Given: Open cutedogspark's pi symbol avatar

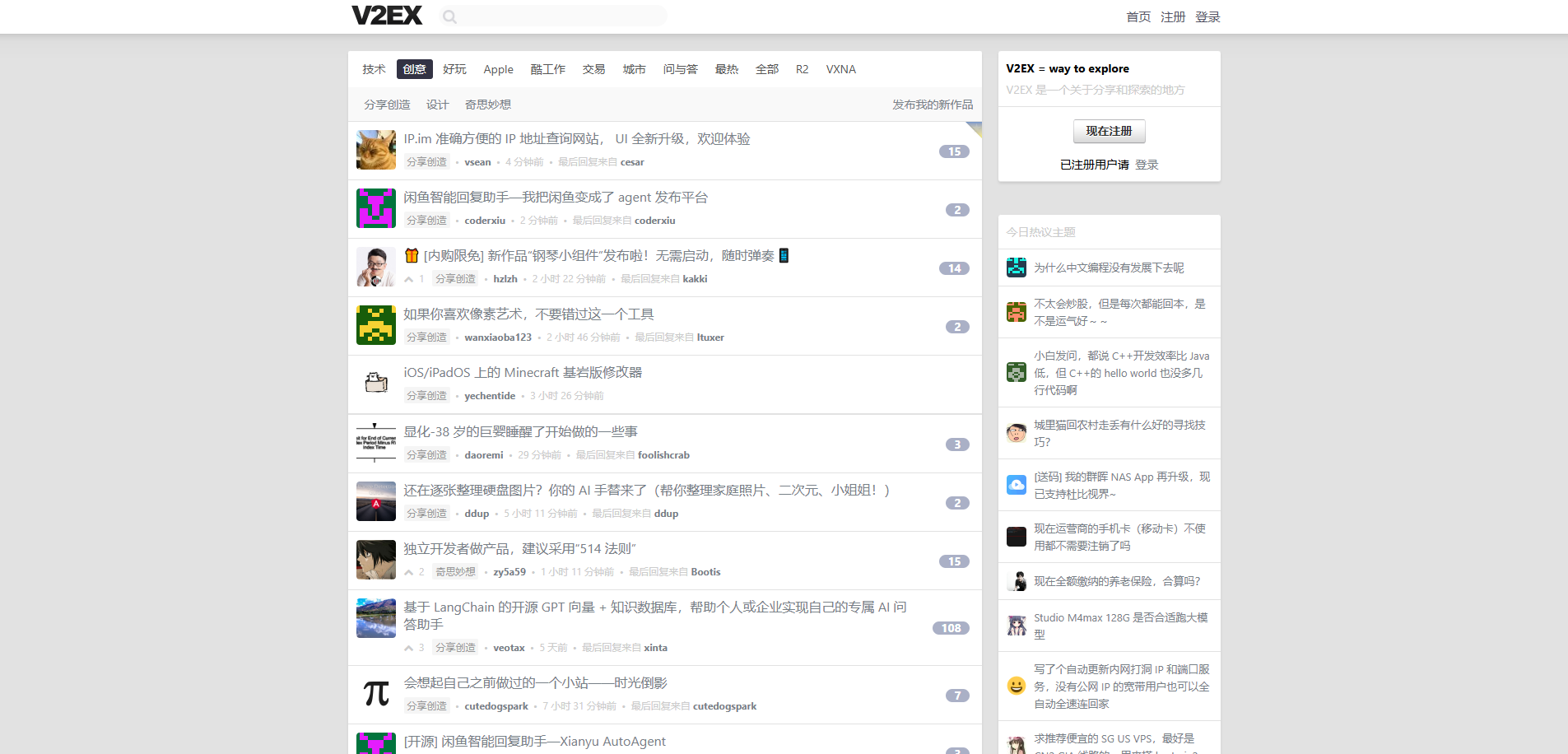Looking at the screenshot, I should pyautogui.click(x=375, y=694).
